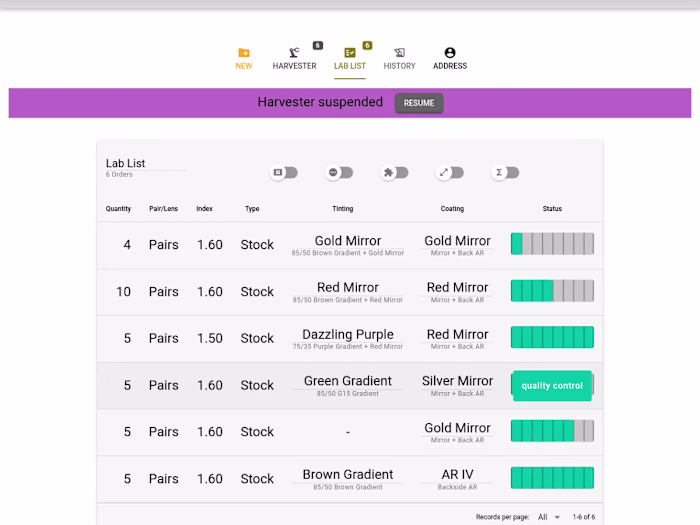The image size is (700, 525).
Task: Click the Silver Mirror coating cell
Action: (x=458, y=386)
